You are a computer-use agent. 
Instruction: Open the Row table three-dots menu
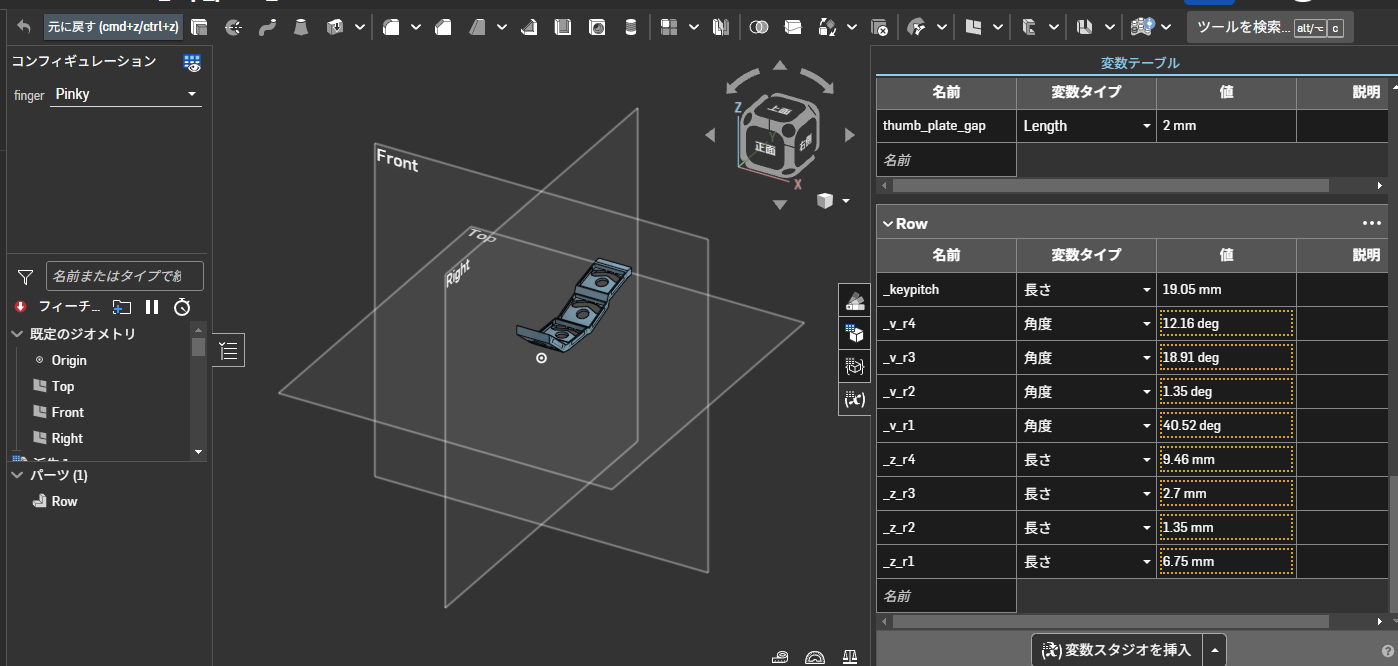(x=1371, y=224)
